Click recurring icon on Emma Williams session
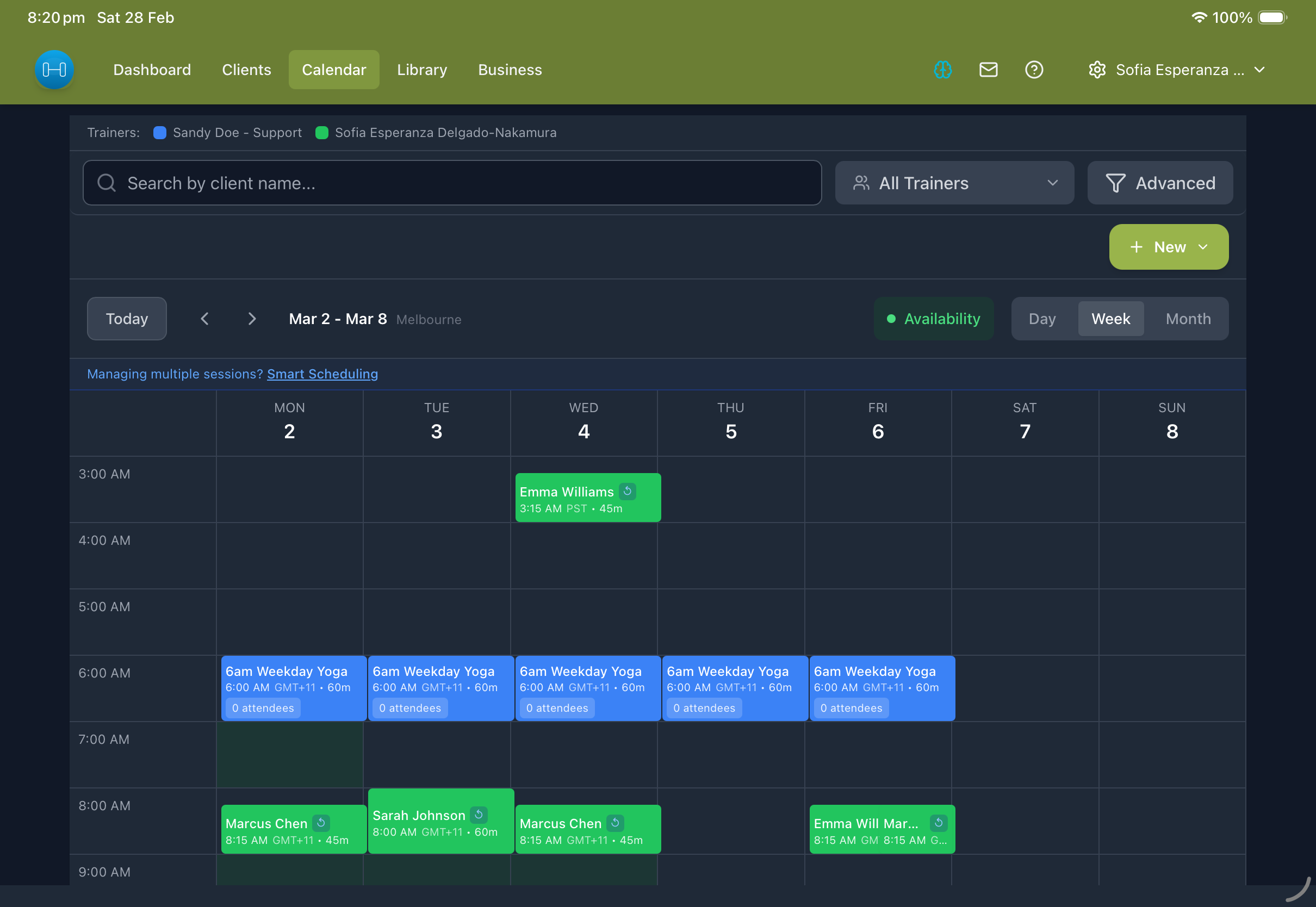Image resolution: width=1316 pixels, height=907 pixels. pos(628,491)
